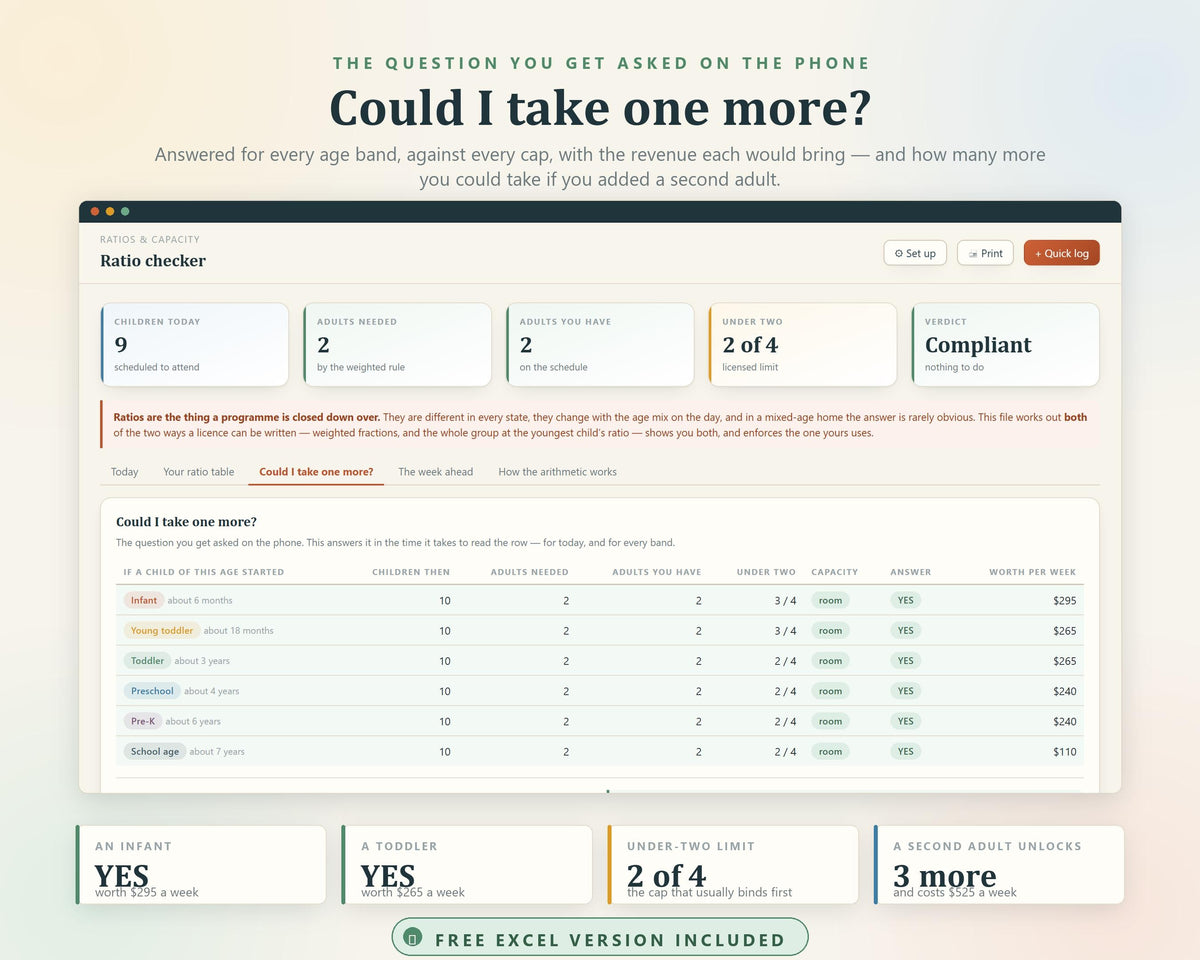Viewport: 1200px width, 960px height.
Task: Click the spreadsheet icon in Excel badge
Action: (412, 938)
